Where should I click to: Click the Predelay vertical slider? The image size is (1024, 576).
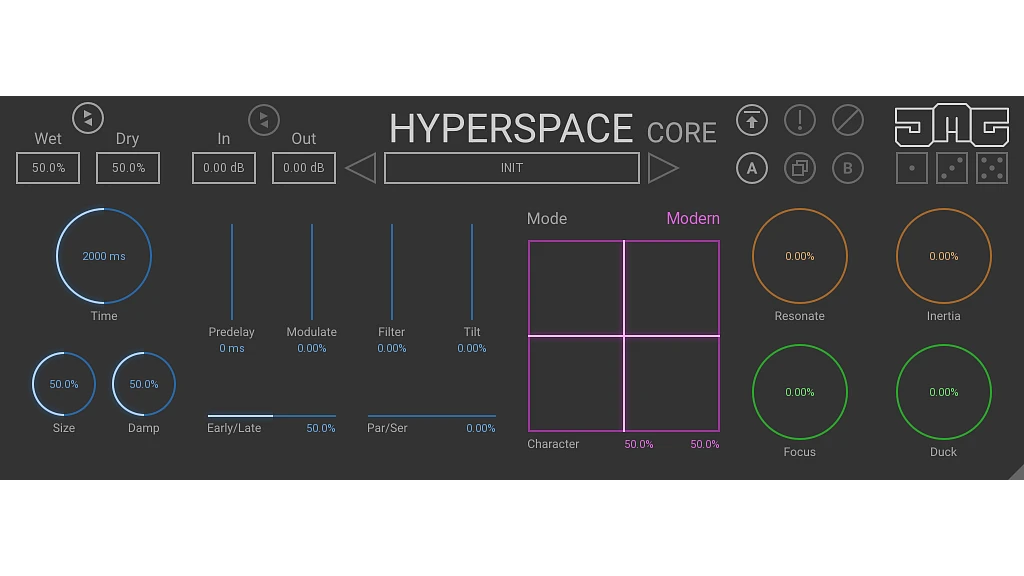tap(232, 272)
